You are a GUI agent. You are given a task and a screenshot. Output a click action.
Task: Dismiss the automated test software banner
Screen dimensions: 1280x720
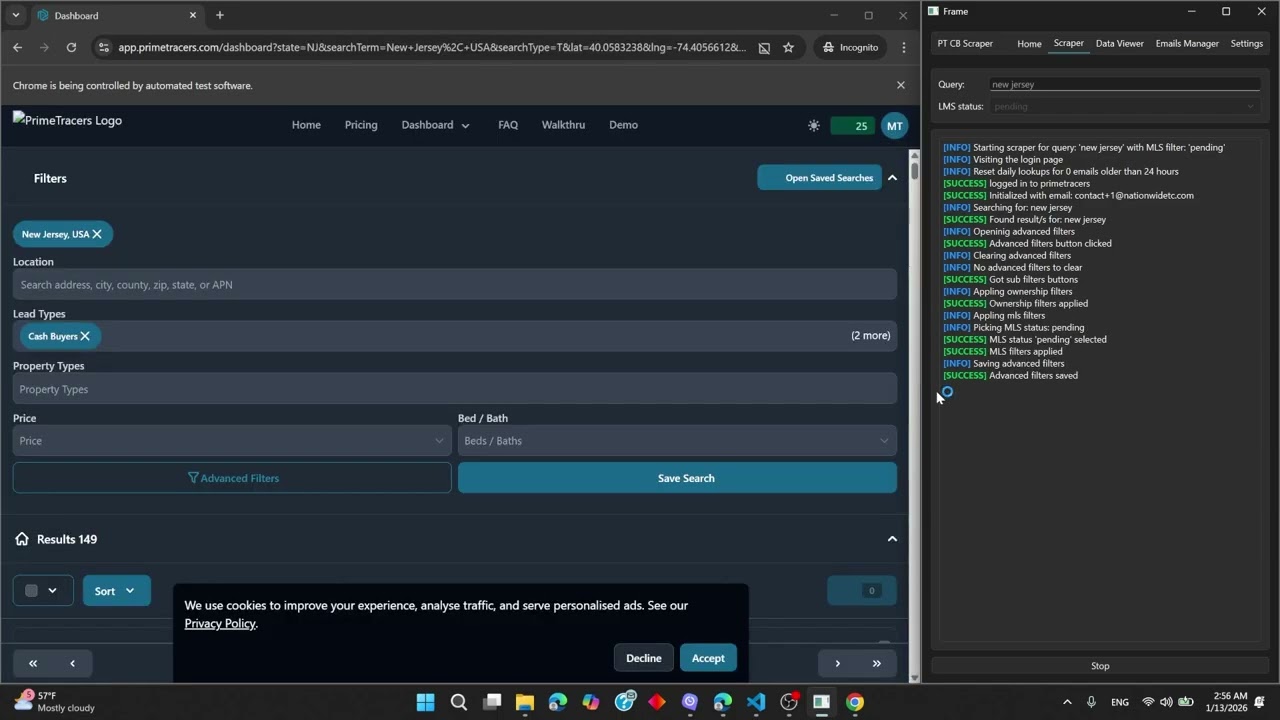(x=900, y=85)
